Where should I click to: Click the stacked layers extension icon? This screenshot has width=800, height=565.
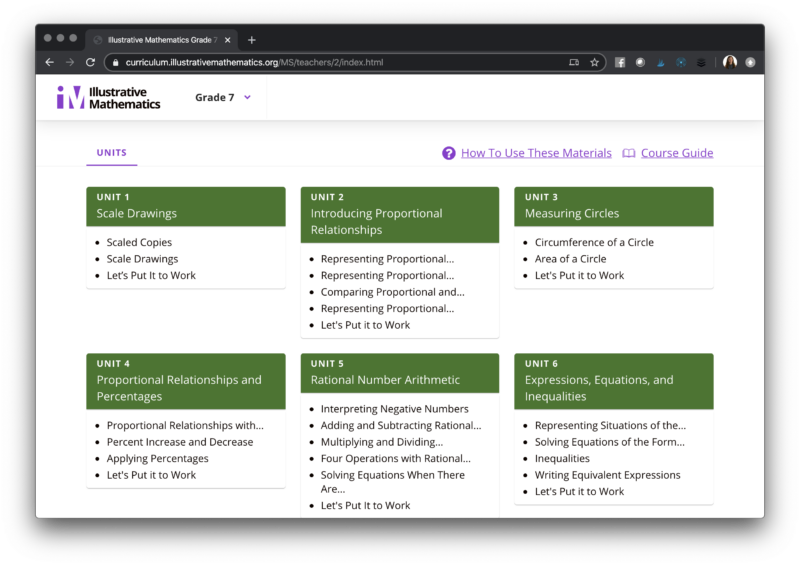[x=701, y=62]
